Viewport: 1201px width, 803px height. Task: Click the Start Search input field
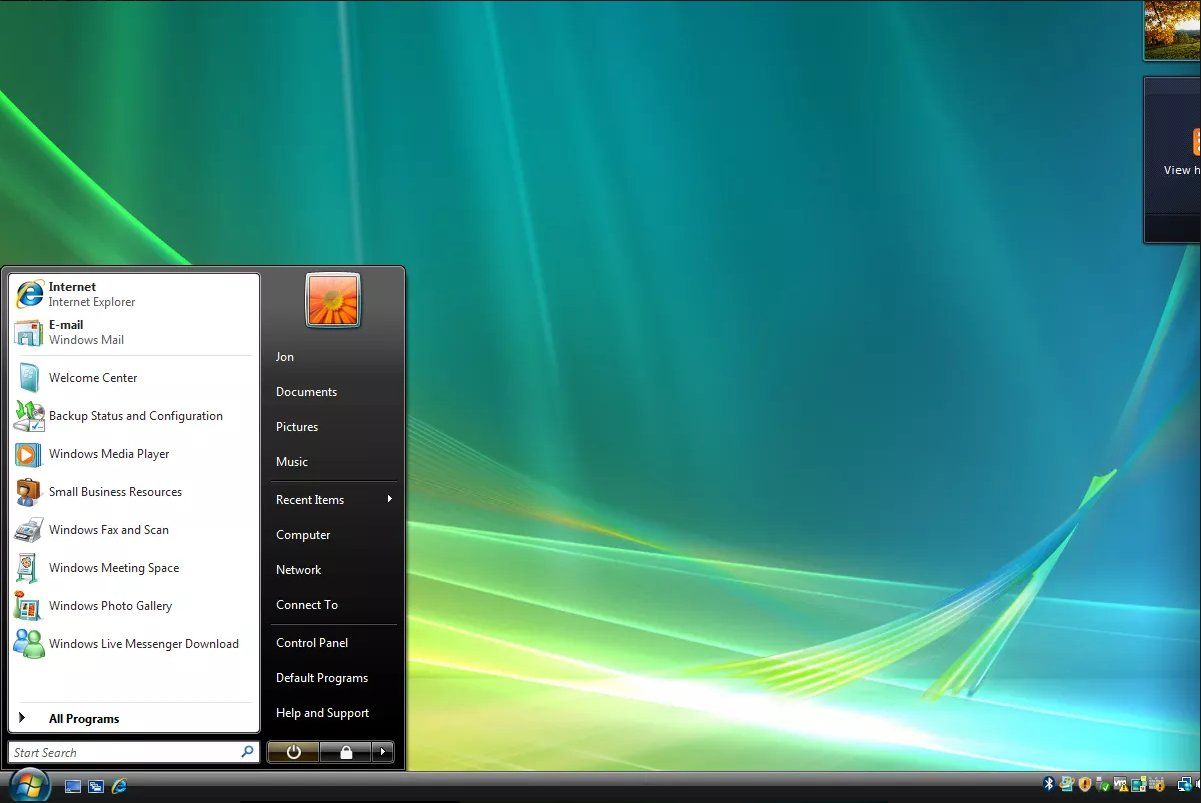[x=125, y=753]
